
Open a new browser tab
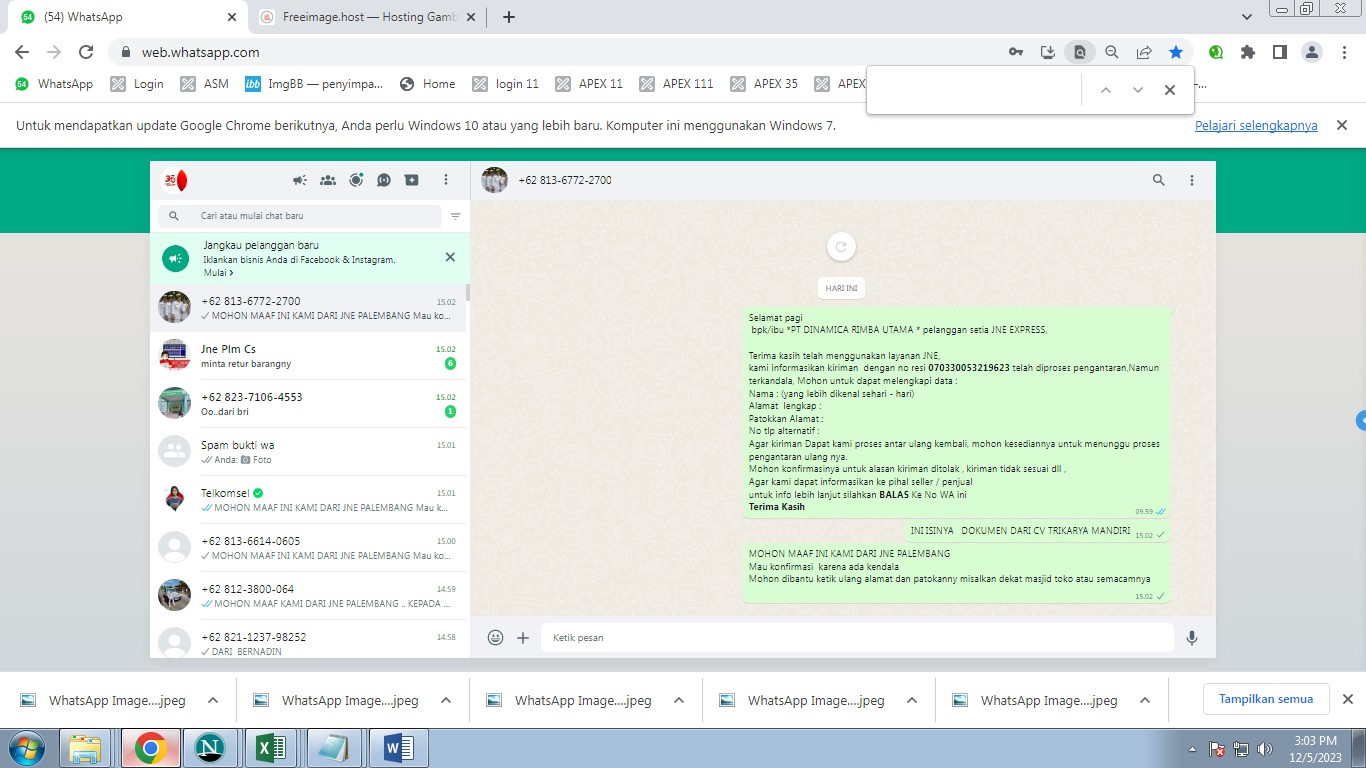point(509,17)
